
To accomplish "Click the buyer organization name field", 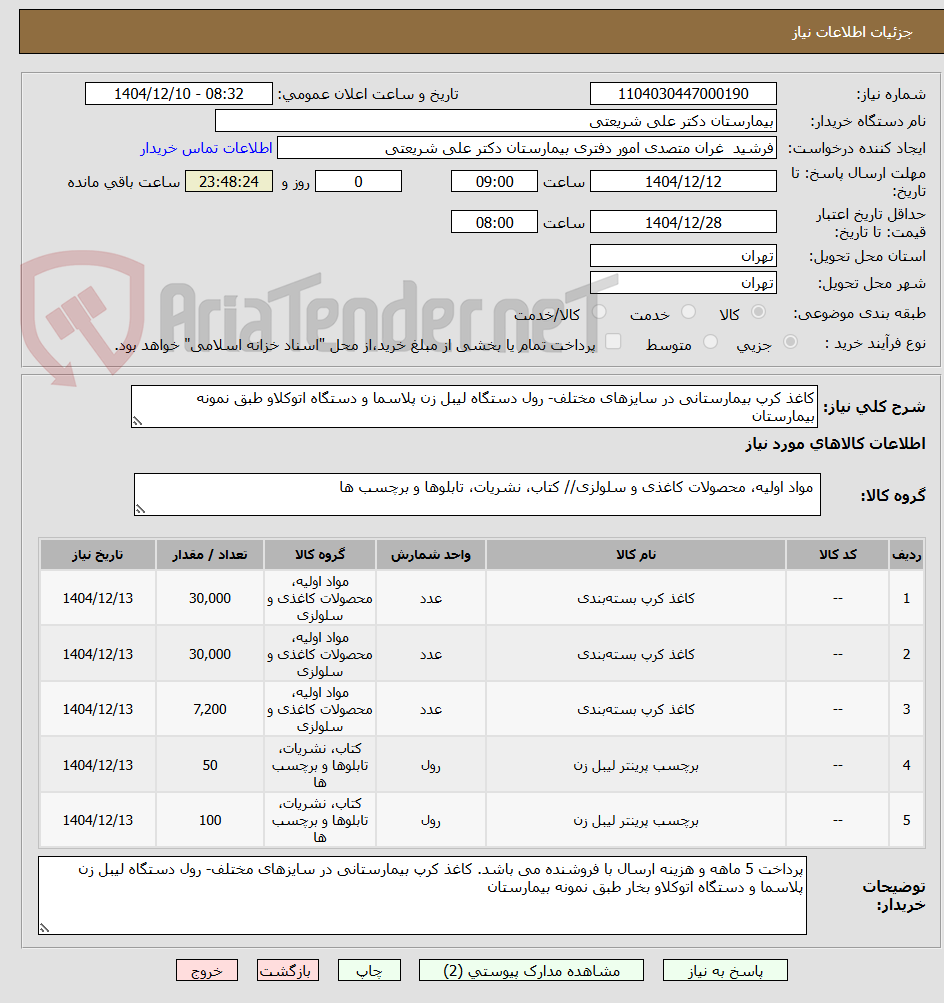I will coord(496,121).
